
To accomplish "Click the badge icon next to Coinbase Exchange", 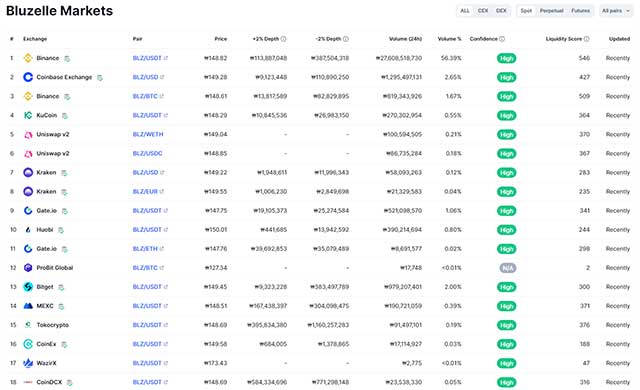I will (x=100, y=78).
